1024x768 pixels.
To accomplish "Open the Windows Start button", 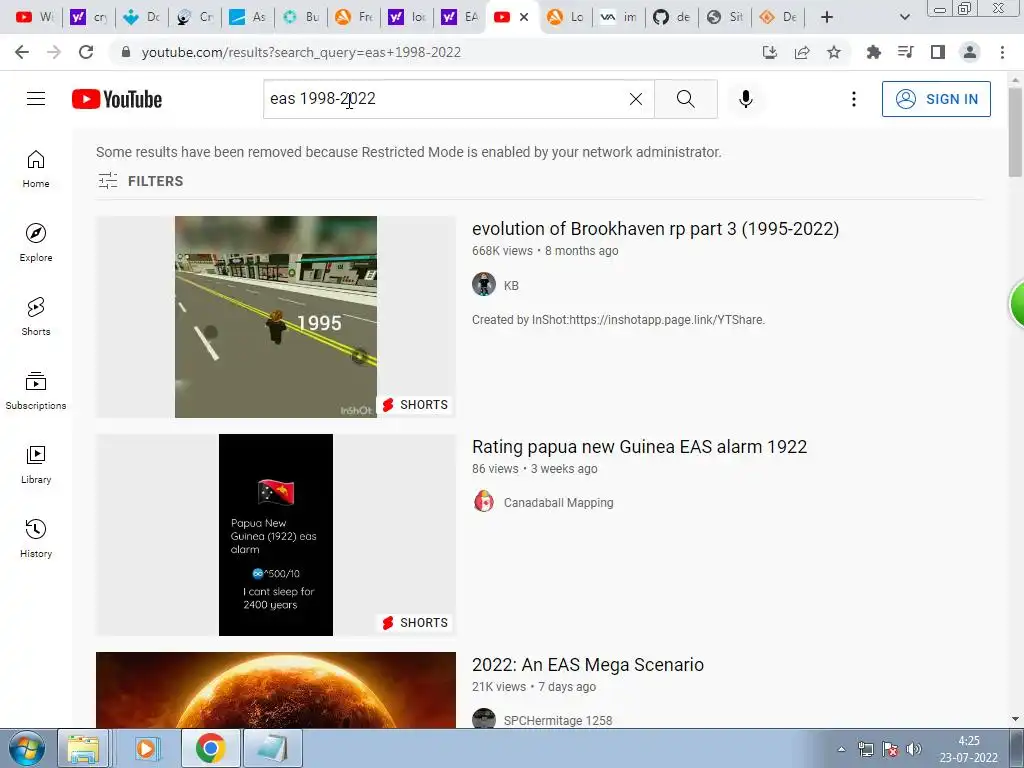I will coord(26,748).
